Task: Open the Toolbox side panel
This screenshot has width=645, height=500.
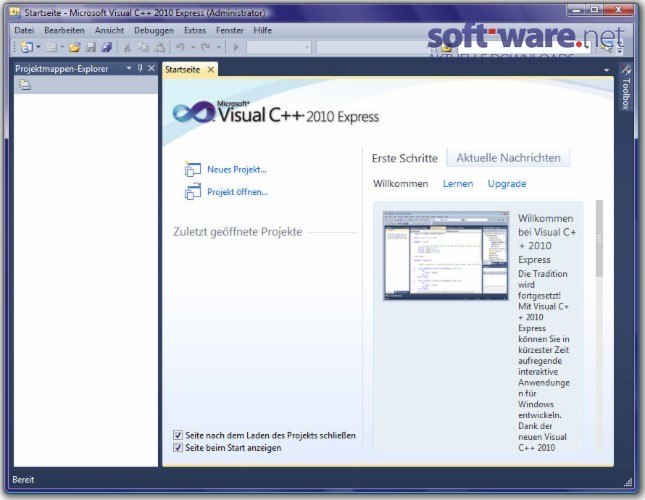Action: [x=626, y=87]
